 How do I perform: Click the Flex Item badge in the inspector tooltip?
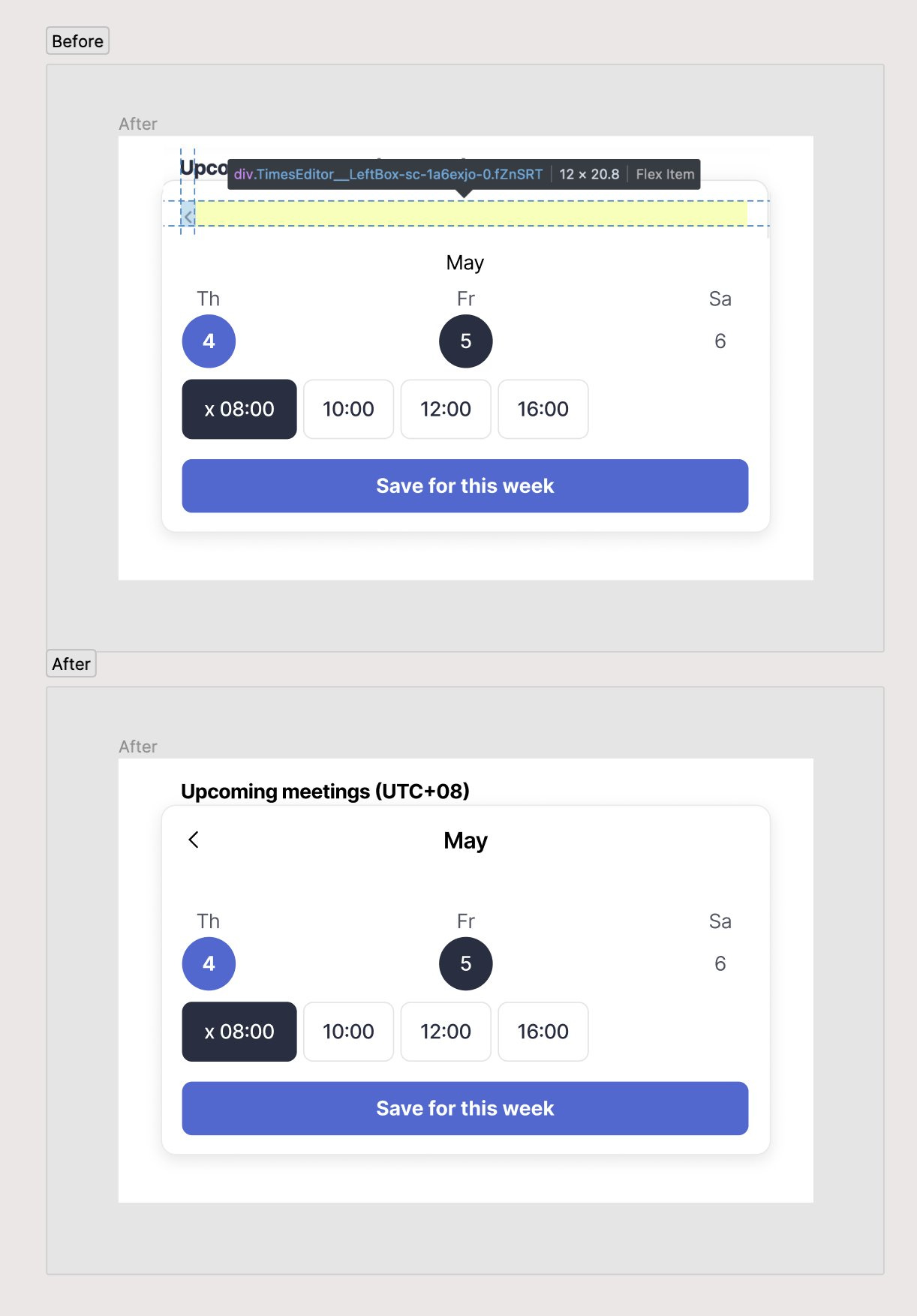[x=665, y=174]
